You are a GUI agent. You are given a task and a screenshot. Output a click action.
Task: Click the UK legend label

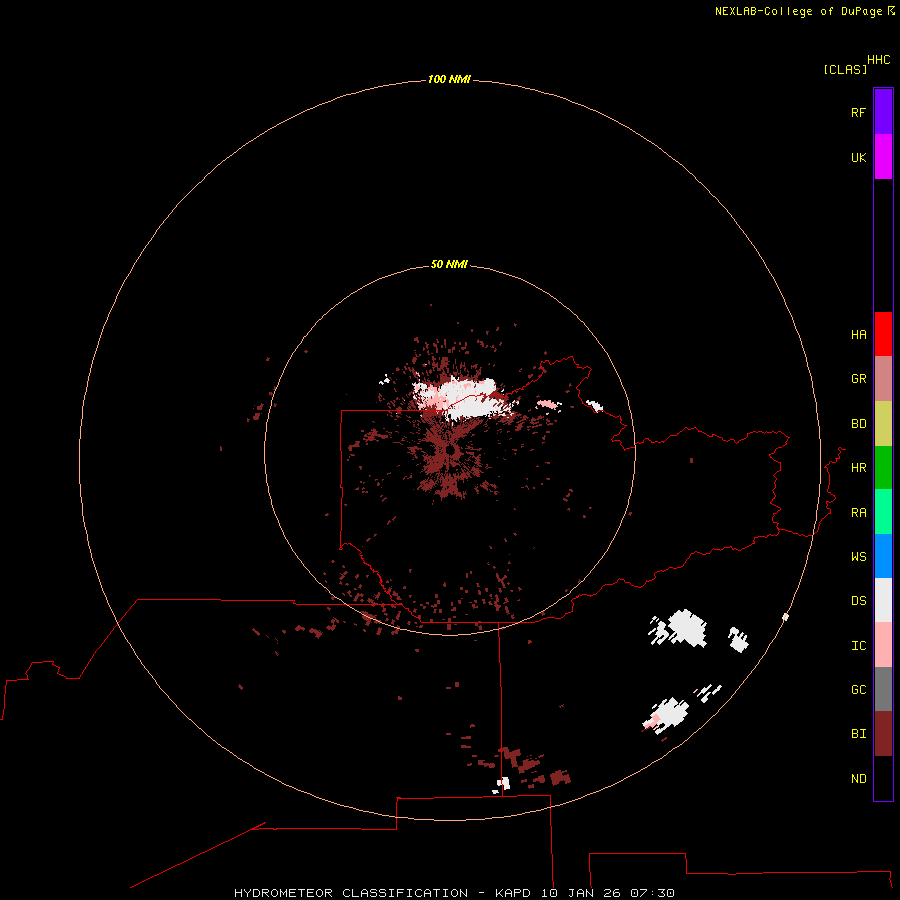click(858, 158)
